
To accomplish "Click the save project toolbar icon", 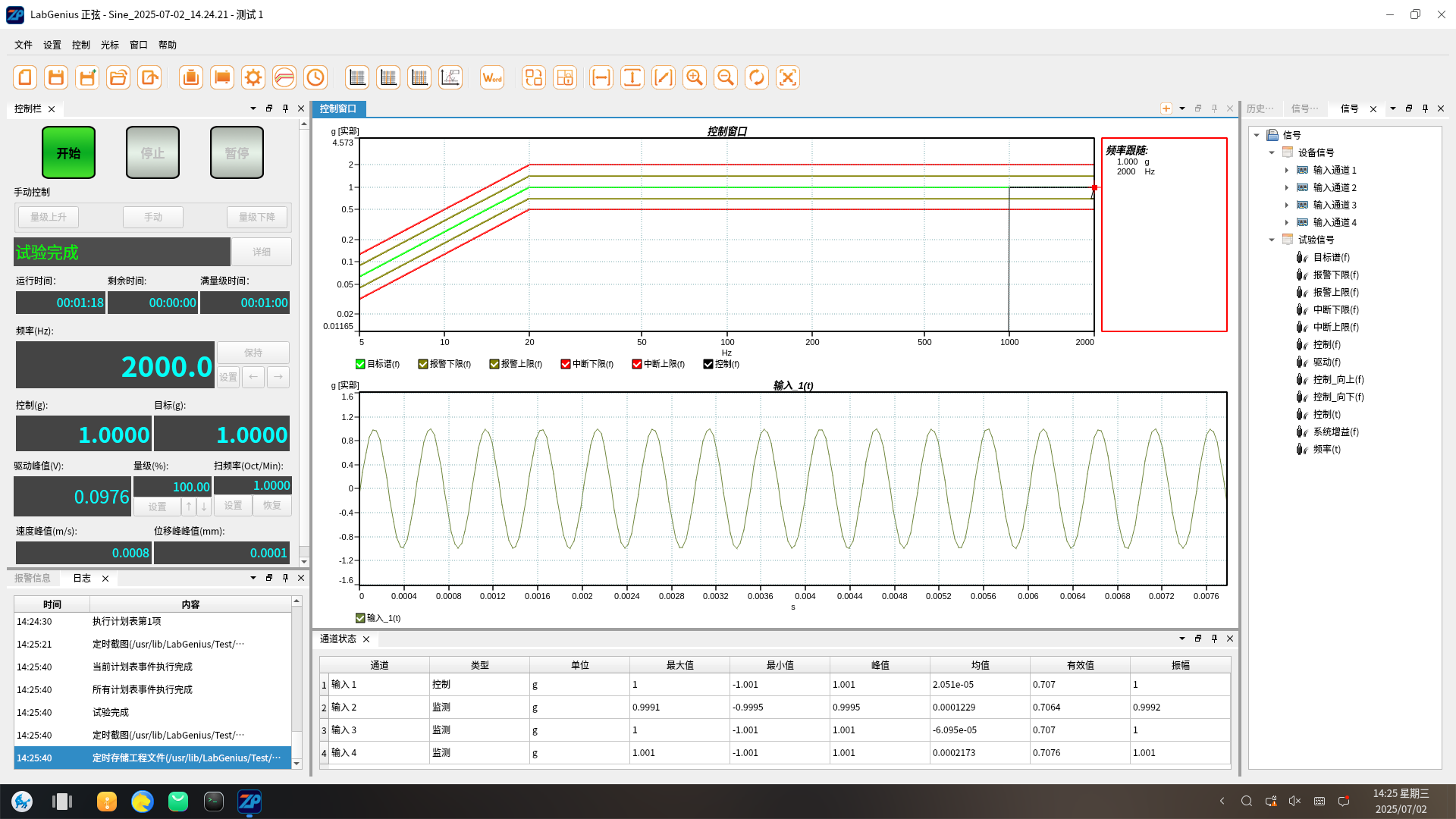I will click(x=56, y=77).
